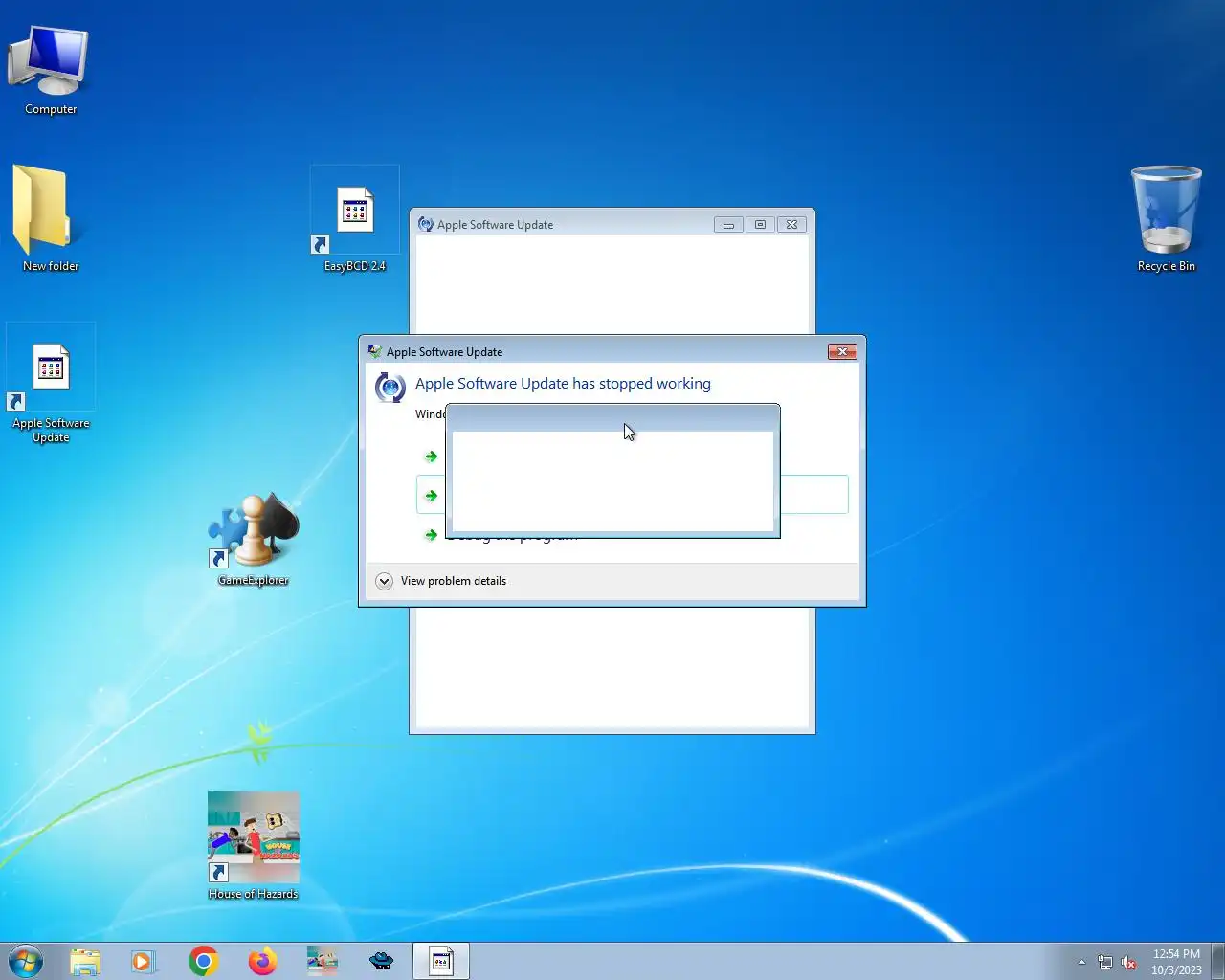1225x980 pixels.
Task: Open Firefox from the taskbar
Action: [x=262, y=961]
